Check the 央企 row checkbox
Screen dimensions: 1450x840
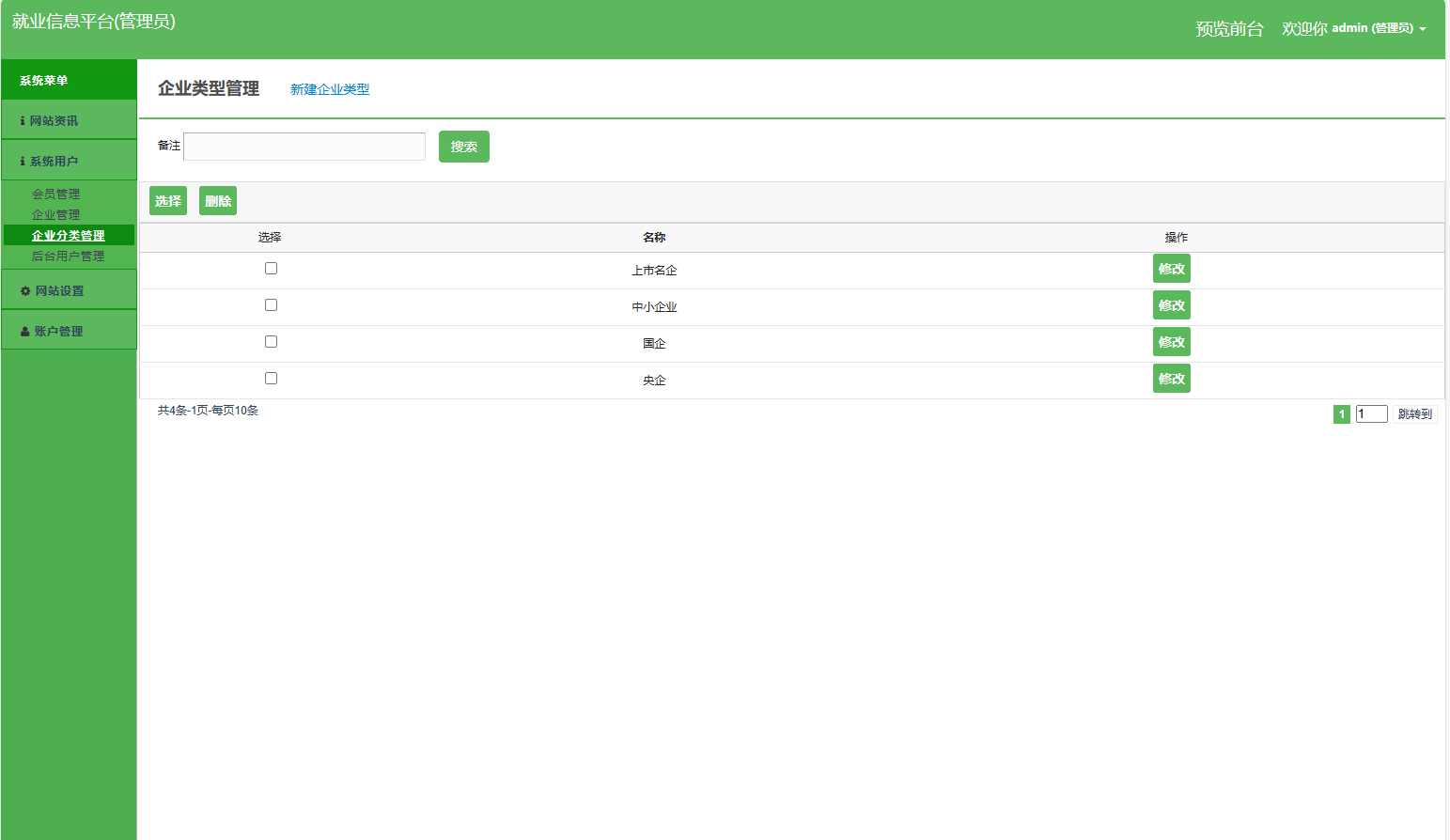pos(271,379)
